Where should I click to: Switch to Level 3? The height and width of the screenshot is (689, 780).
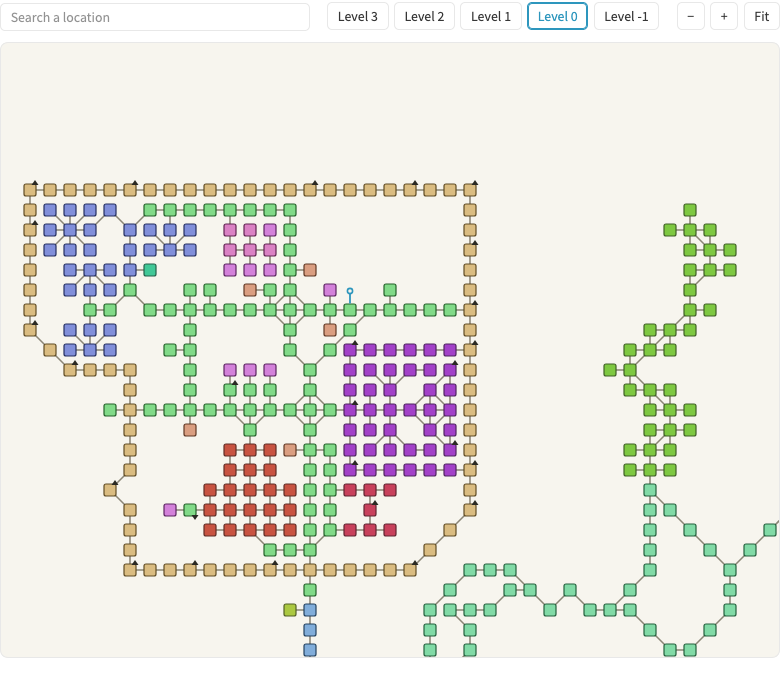(x=358, y=16)
